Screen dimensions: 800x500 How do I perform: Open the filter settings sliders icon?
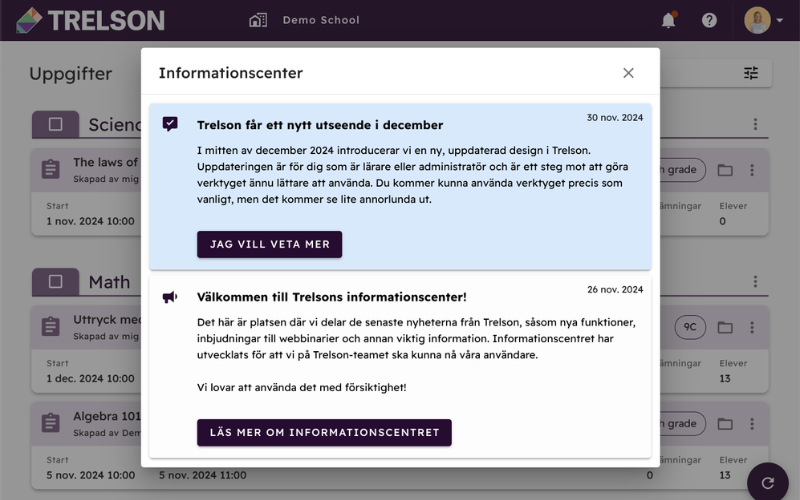pyautogui.click(x=751, y=73)
